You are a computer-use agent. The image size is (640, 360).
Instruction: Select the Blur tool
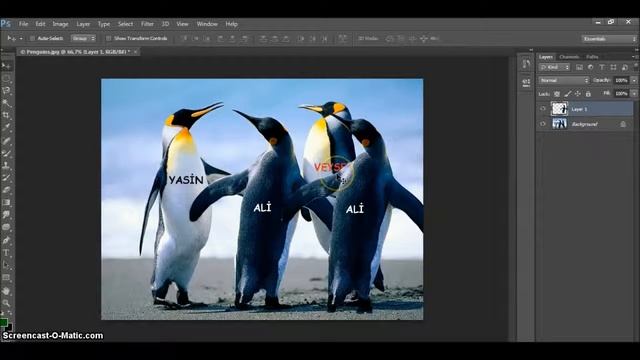tap(6, 215)
